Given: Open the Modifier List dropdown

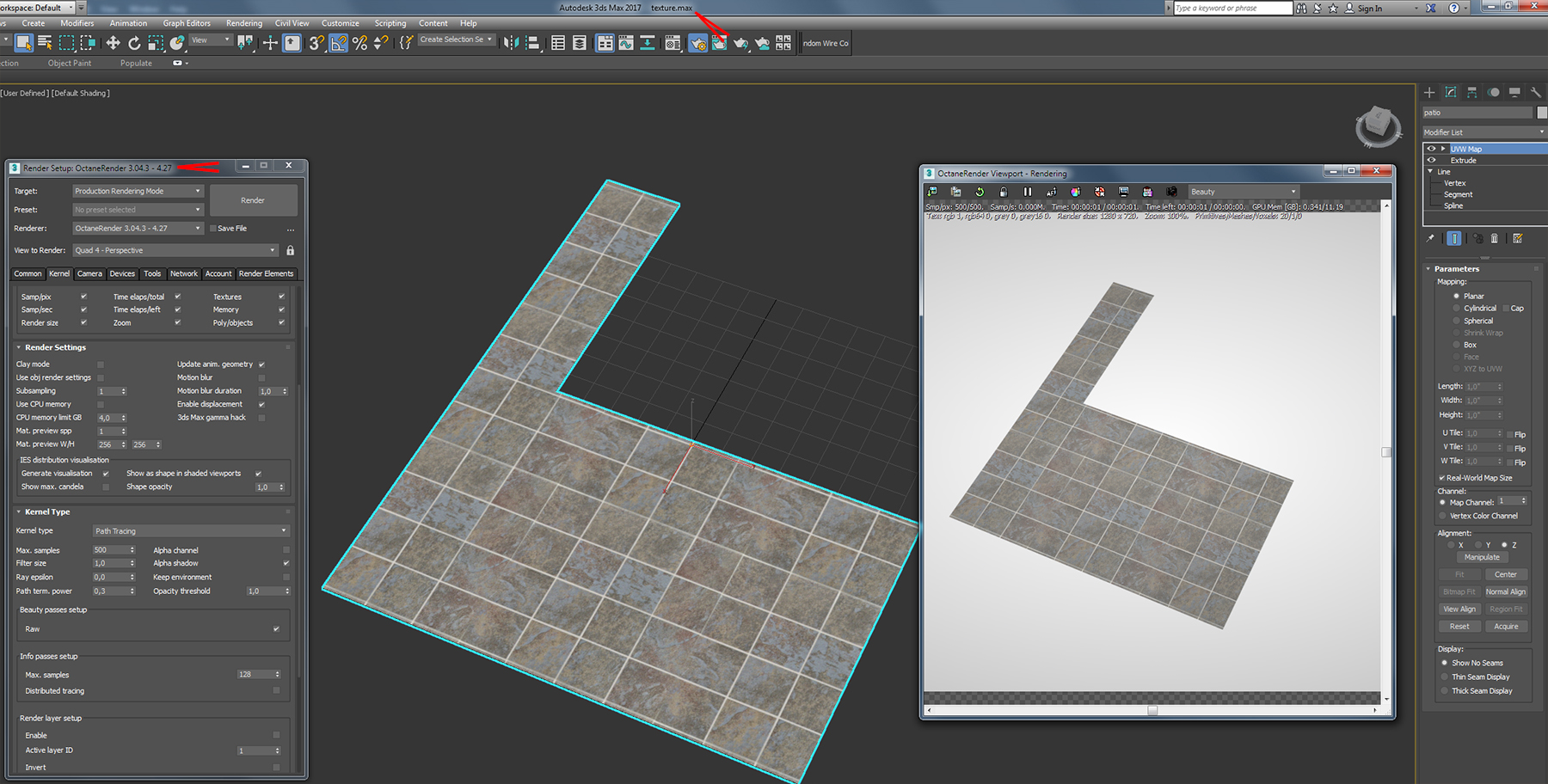Looking at the screenshot, I should pyautogui.click(x=1484, y=132).
